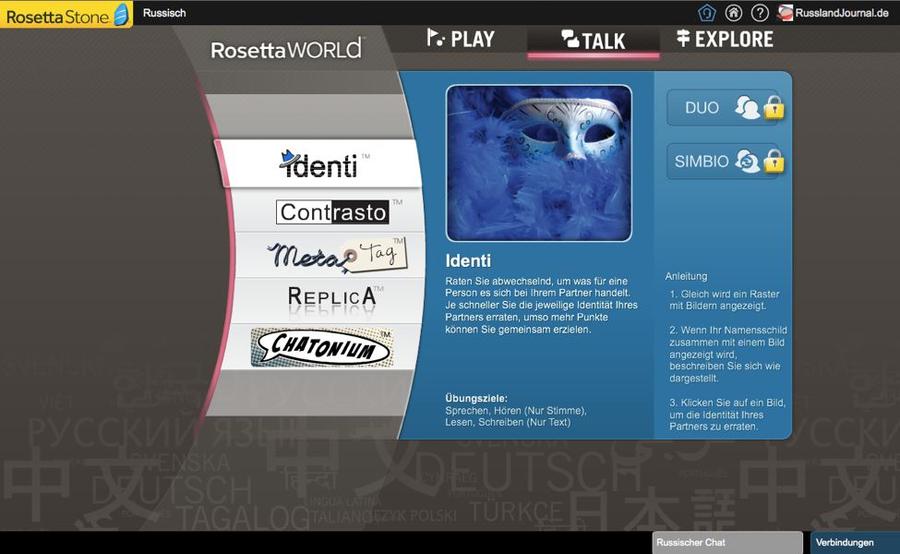The image size is (900, 554).
Task: Click the SIMBIO mode button
Action: [722, 161]
